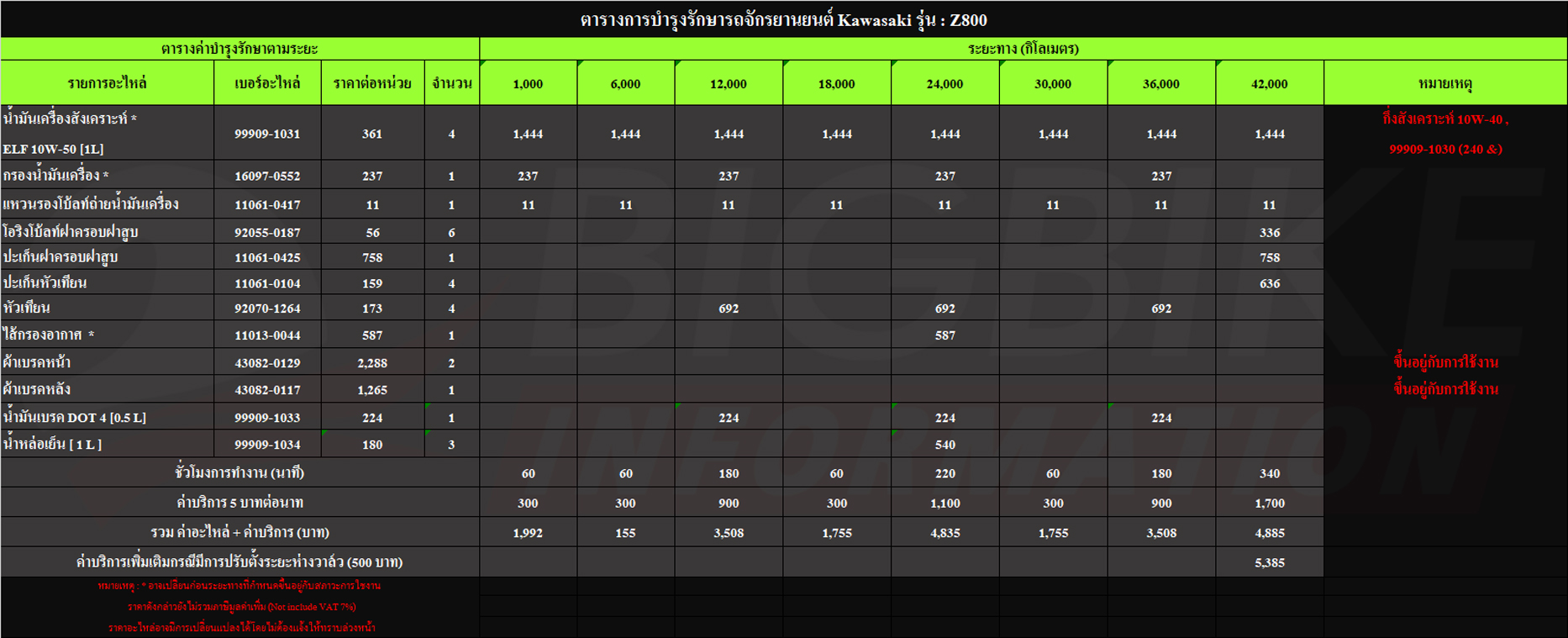
Task: Select part number 99909-1031 cell
Action: [x=267, y=133]
